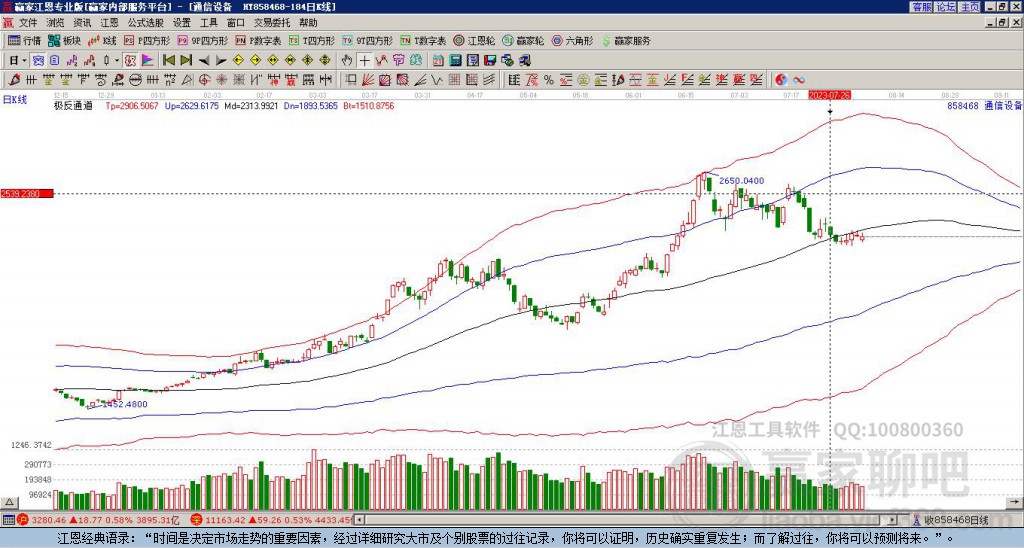Click the 2023-07-28 red date marker

(829, 95)
